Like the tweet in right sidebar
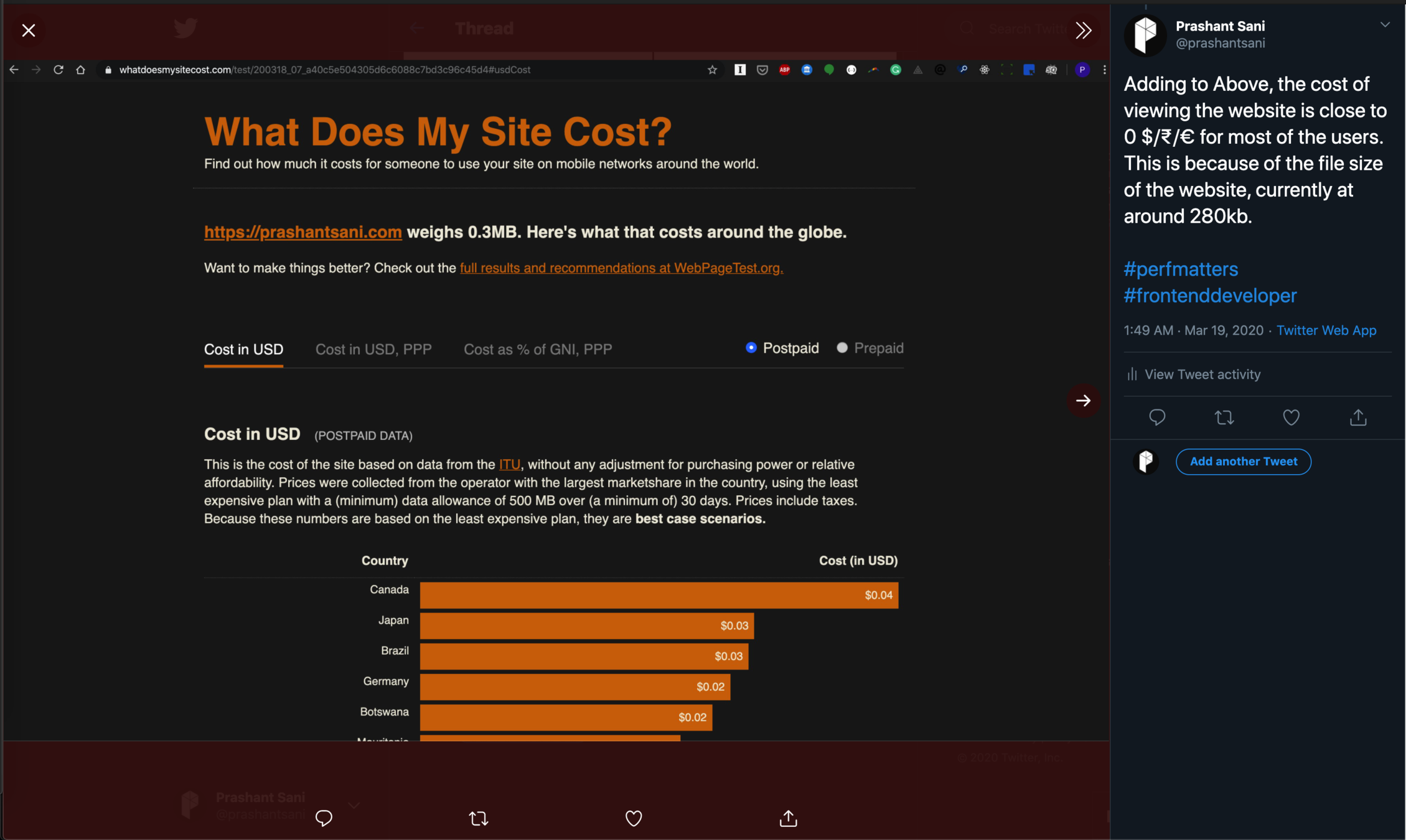The width and height of the screenshot is (1406, 840). click(1291, 418)
